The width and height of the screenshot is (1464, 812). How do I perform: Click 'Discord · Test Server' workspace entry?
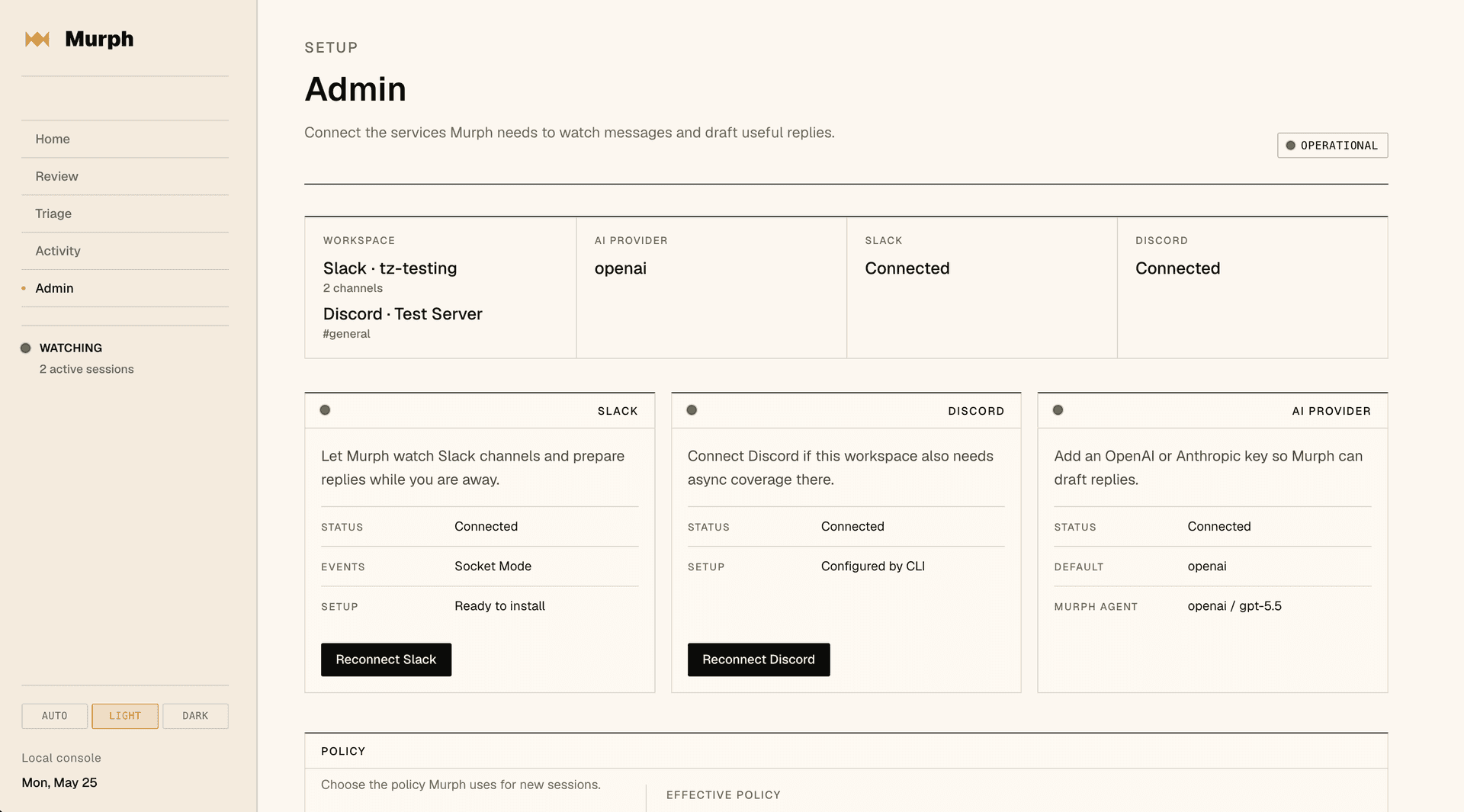(x=403, y=314)
